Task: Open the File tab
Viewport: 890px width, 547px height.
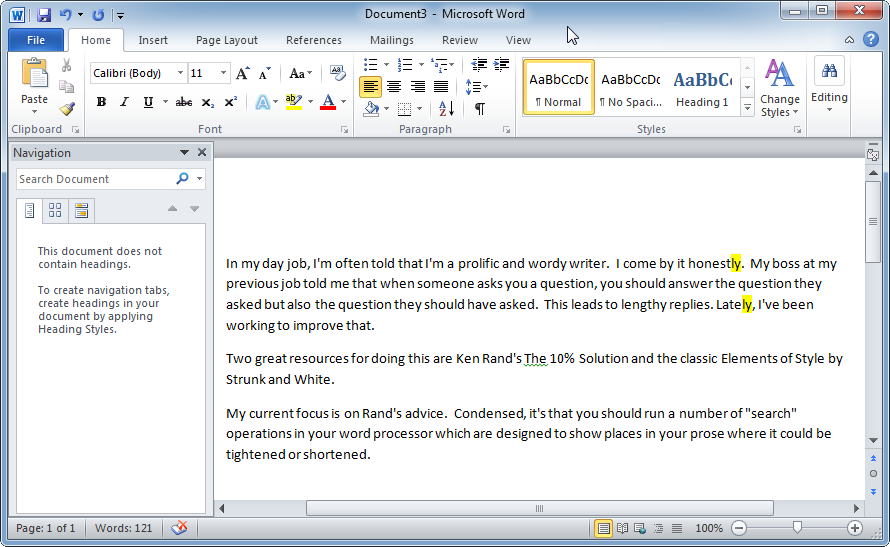Action: point(36,40)
